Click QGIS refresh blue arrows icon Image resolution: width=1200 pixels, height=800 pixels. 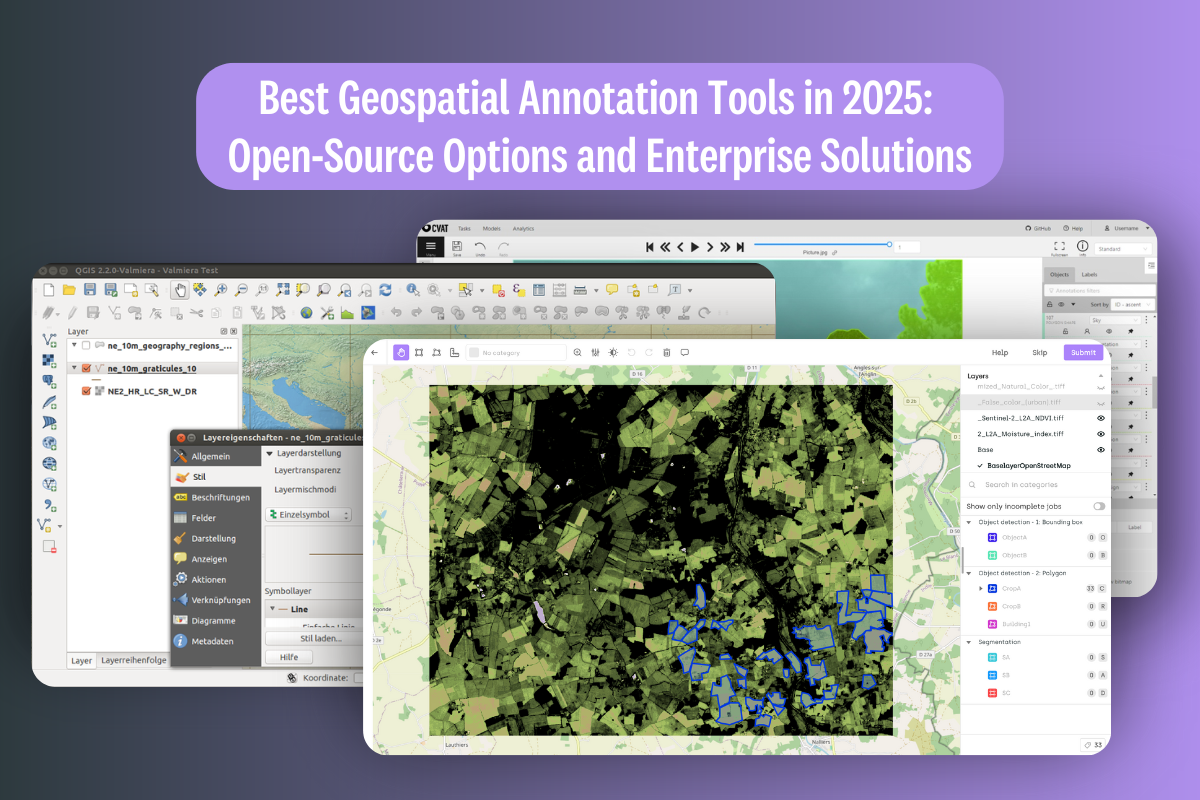[385, 290]
